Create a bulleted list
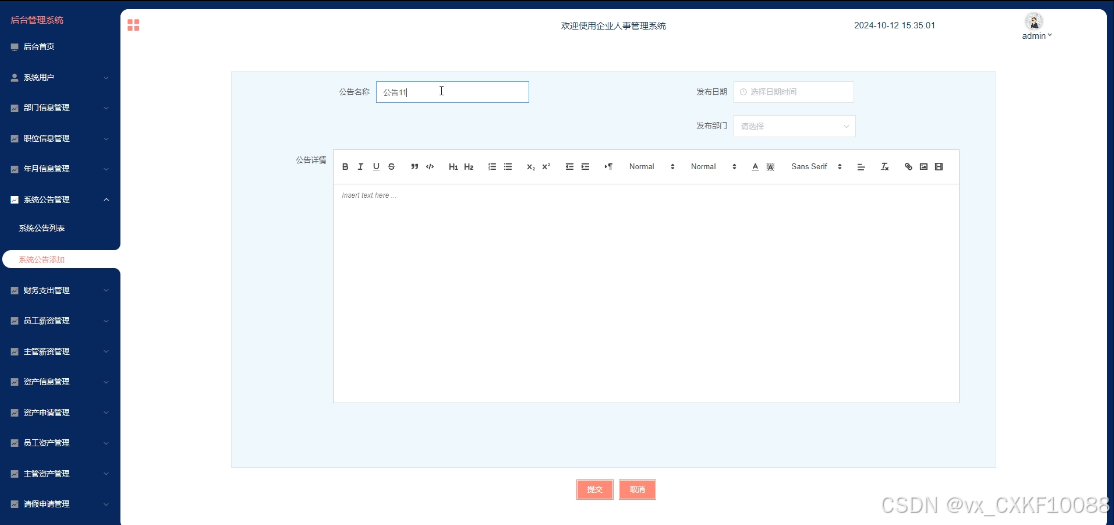Image resolution: width=1114 pixels, height=525 pixels. [508, 167]
